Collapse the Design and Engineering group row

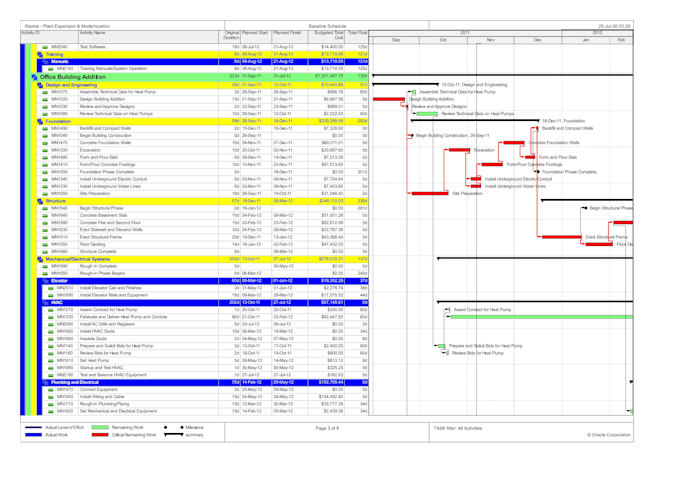tap(40, 85)
